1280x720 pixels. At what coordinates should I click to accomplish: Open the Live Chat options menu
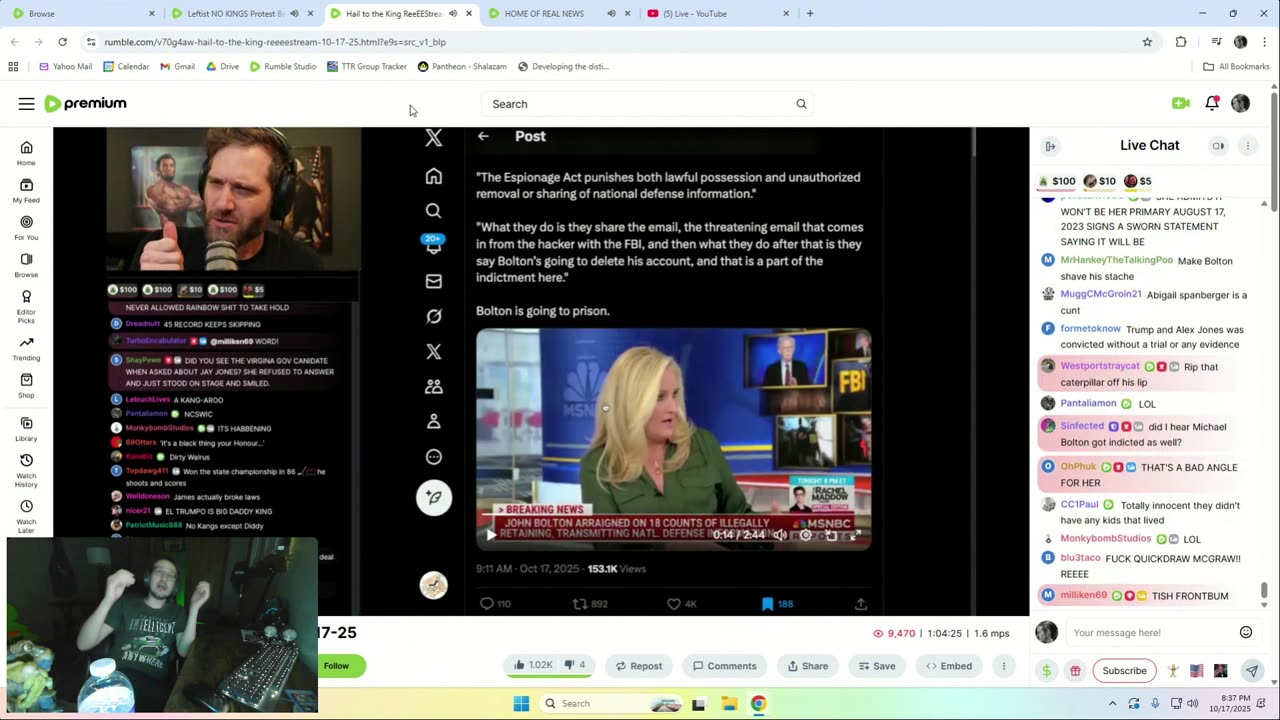pyautogui.click(x=1247, y=146)
